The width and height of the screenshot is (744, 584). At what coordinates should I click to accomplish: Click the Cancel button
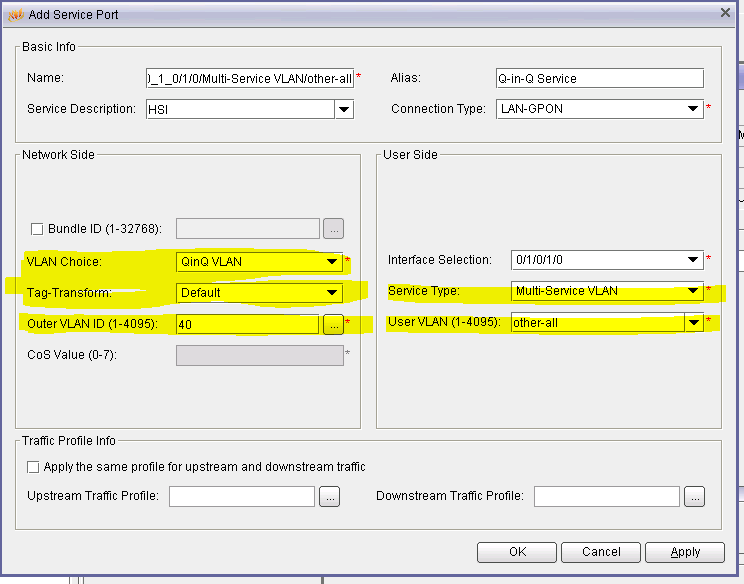pyautogui.click(x=601, y=552)
